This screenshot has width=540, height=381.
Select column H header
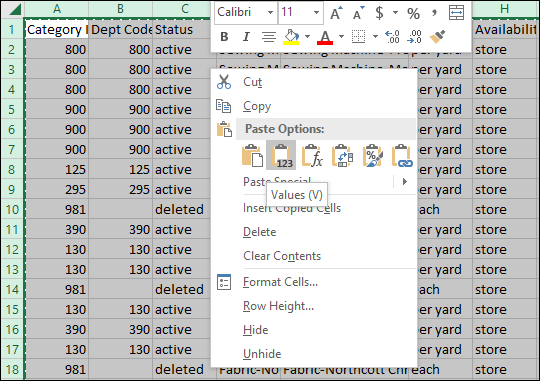coord(505,9)
